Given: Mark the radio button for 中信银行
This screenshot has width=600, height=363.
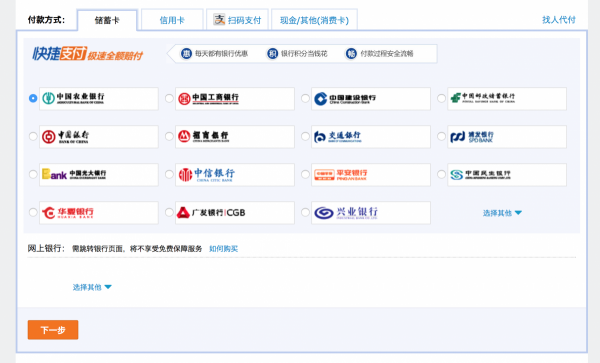Looking at the screenshot, I should pyautogui.click(x=169, y=174).
